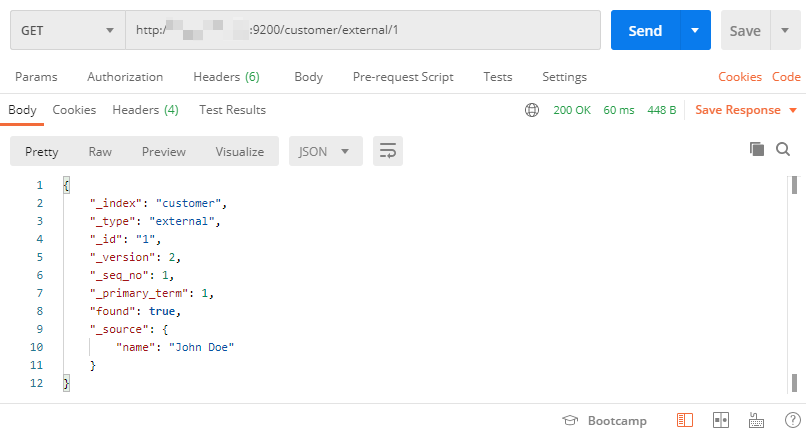The width and height of the screenshot is (806, 432).
Task: Open the JSON format dropdown
Action: [x=326, y=151]
